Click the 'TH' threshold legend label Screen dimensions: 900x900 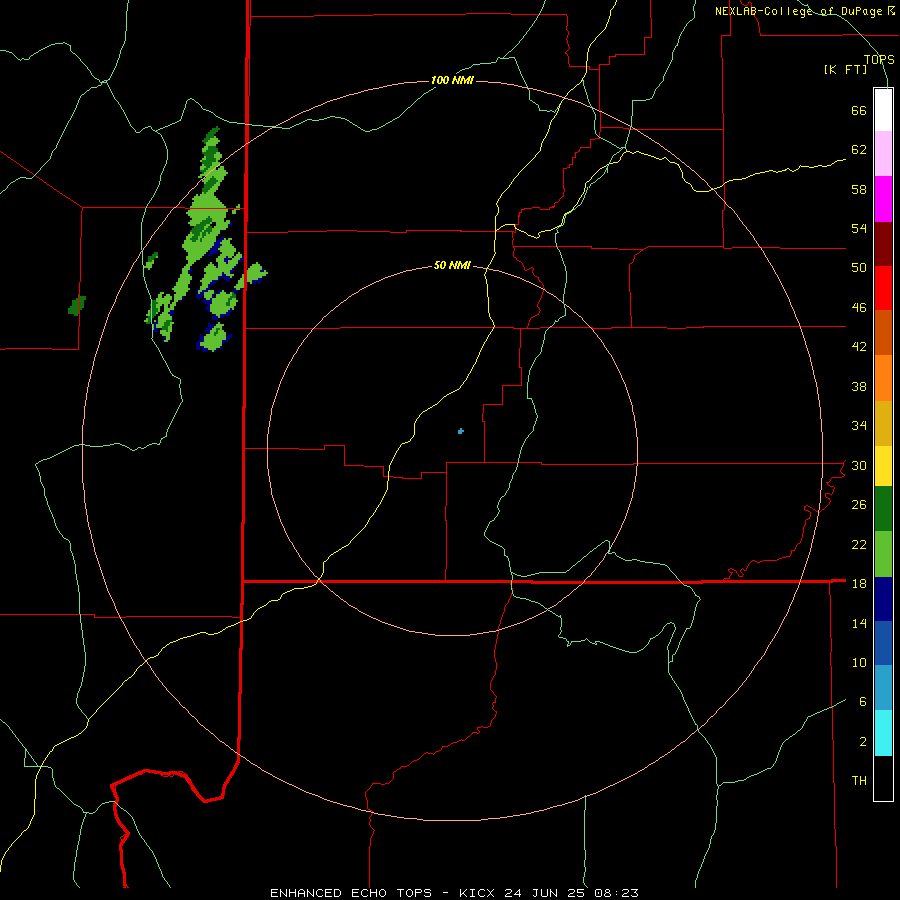coord(859,781)
